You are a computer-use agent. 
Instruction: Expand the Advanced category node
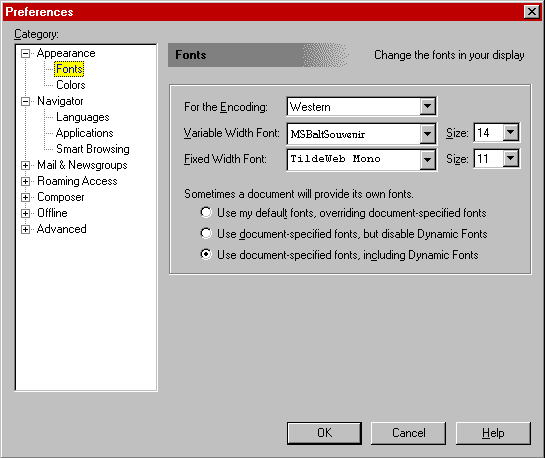tap(25, 229)
